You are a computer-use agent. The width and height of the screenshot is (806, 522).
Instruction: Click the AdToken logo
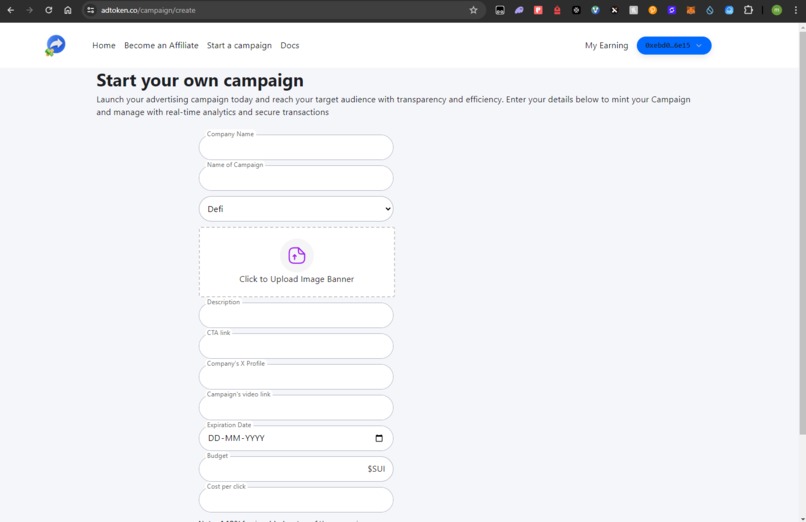[55, 45]
